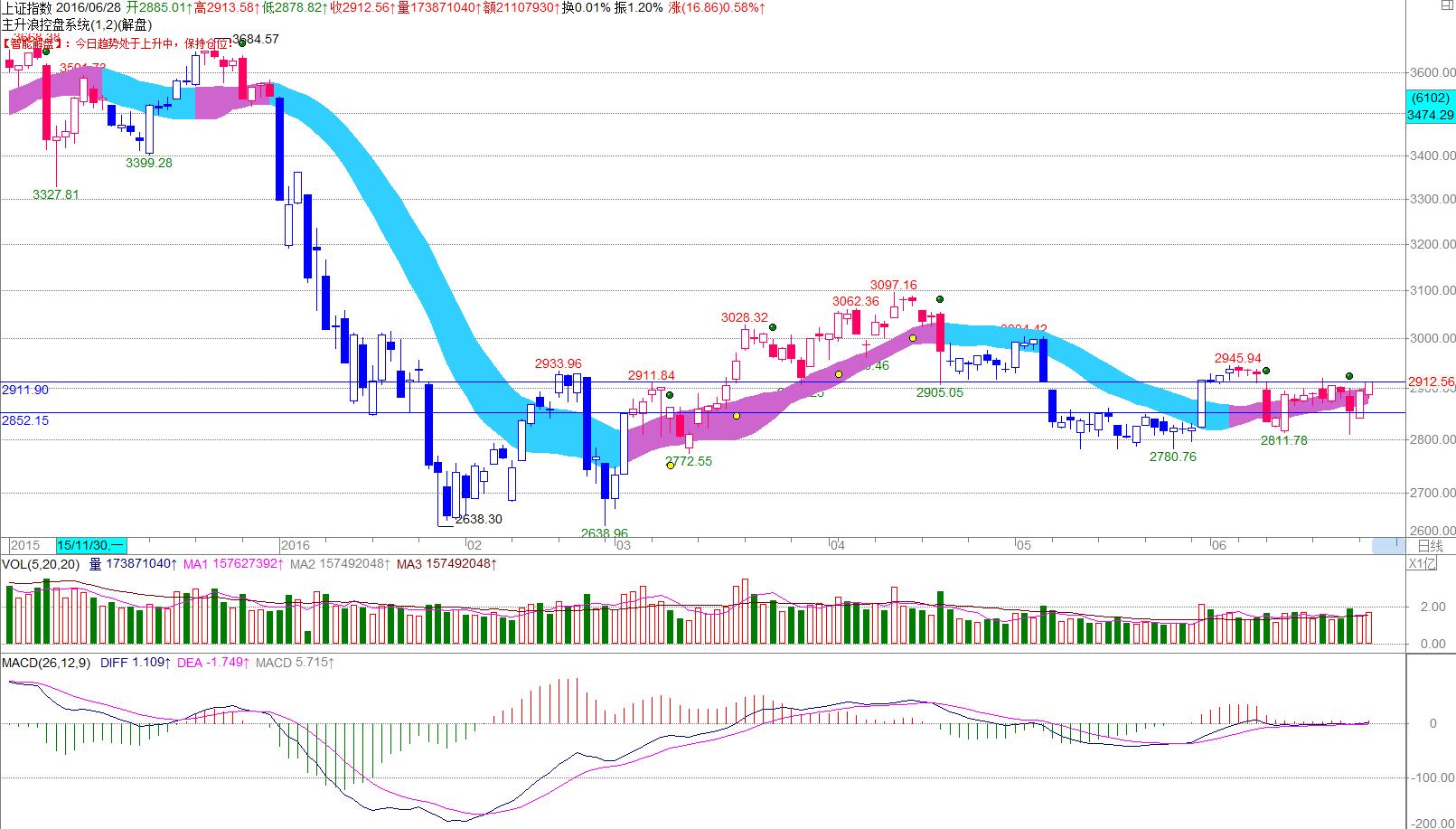
Task: Click the 2638.30 low price label
Action: click(x=479, y=519)
